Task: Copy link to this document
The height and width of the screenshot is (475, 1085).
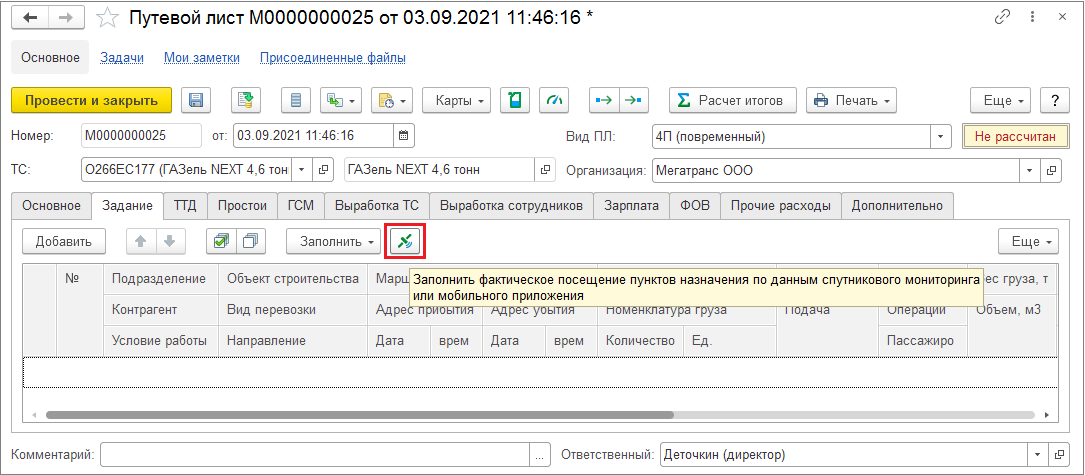Action: [x=1003, y=19]
